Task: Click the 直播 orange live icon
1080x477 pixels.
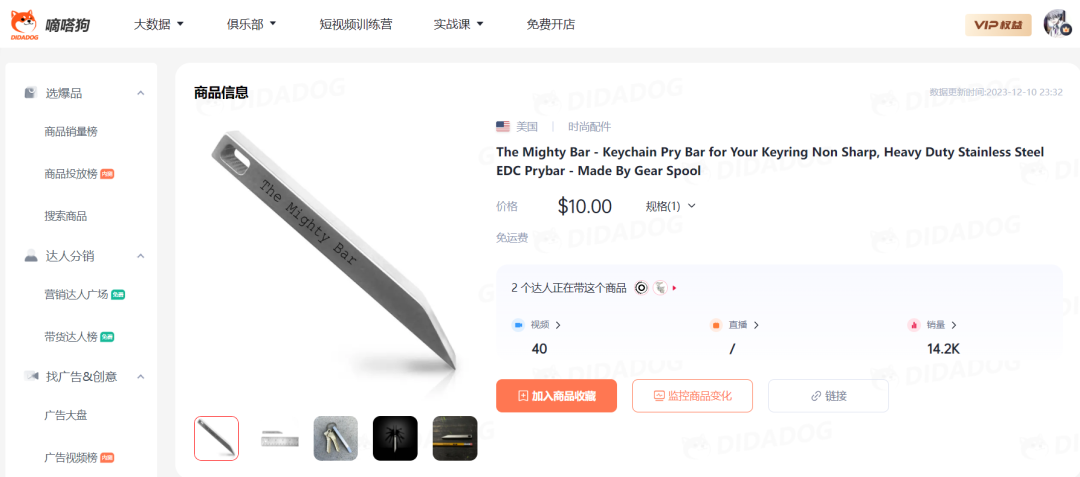Action: pos(716,325)
